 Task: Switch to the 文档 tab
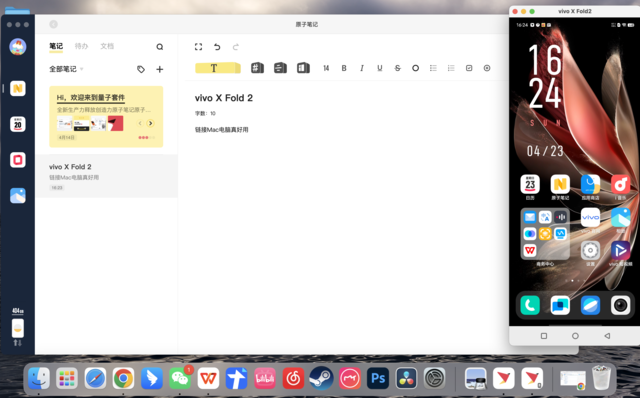[107, 46]
